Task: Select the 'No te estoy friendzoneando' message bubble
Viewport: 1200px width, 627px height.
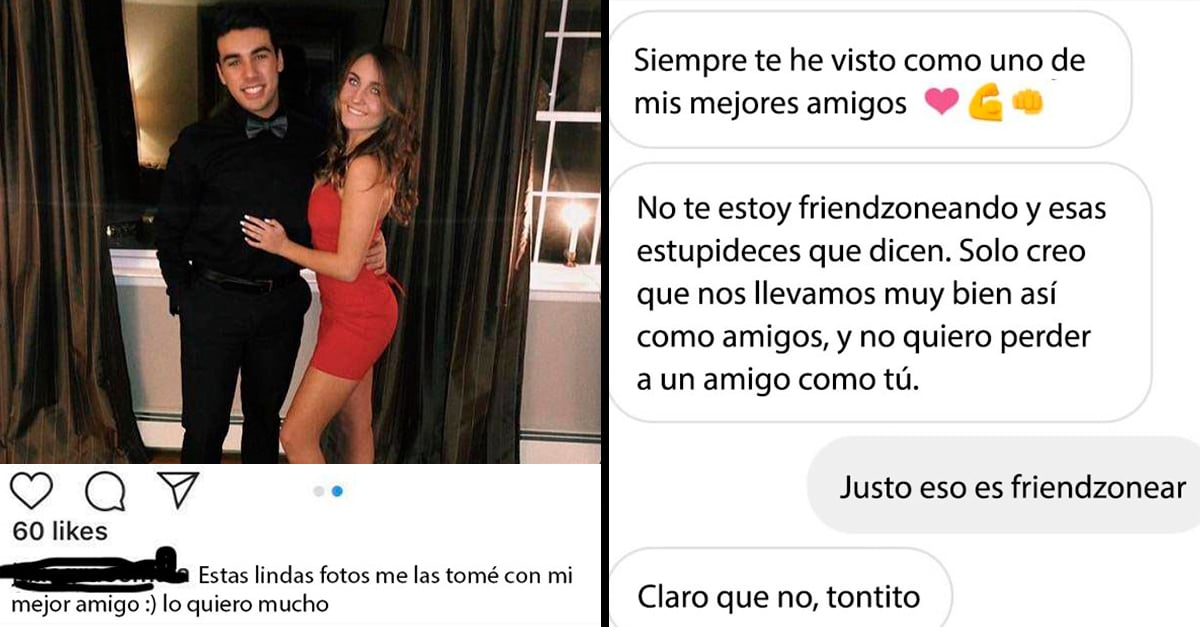Action: [879, 294]
